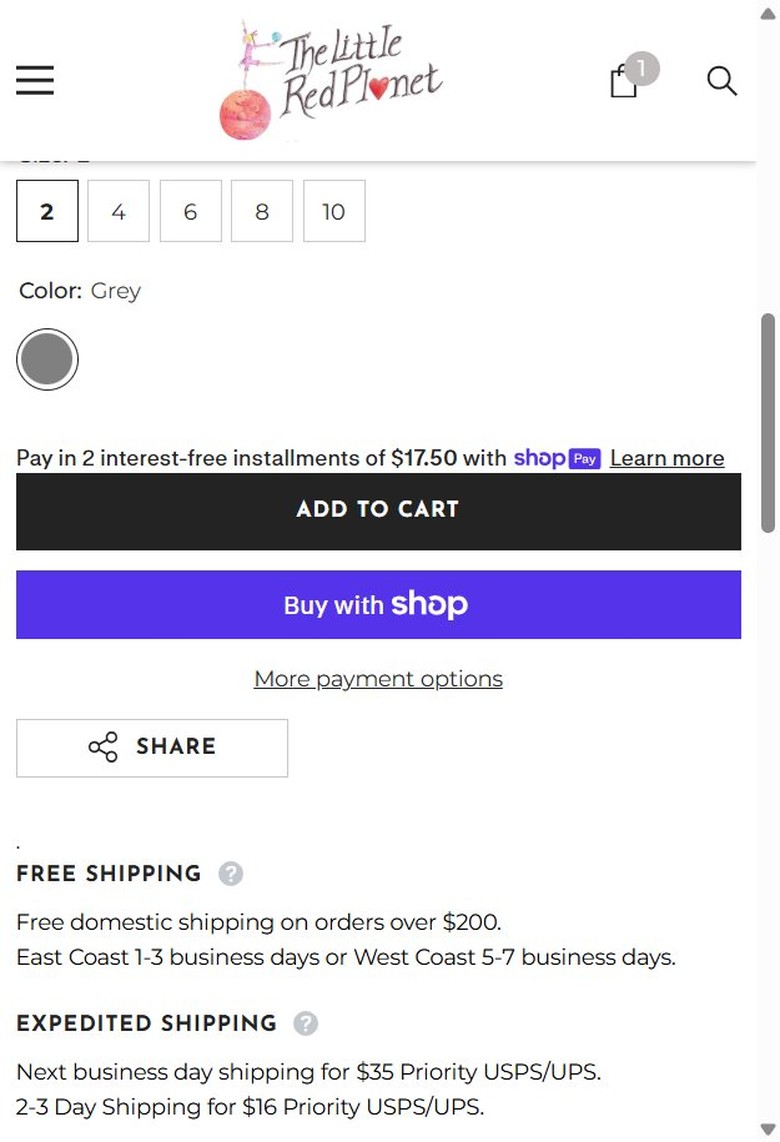Open Shop Pay Learn more link
780x1142 pixels.
tap(667, 458)
